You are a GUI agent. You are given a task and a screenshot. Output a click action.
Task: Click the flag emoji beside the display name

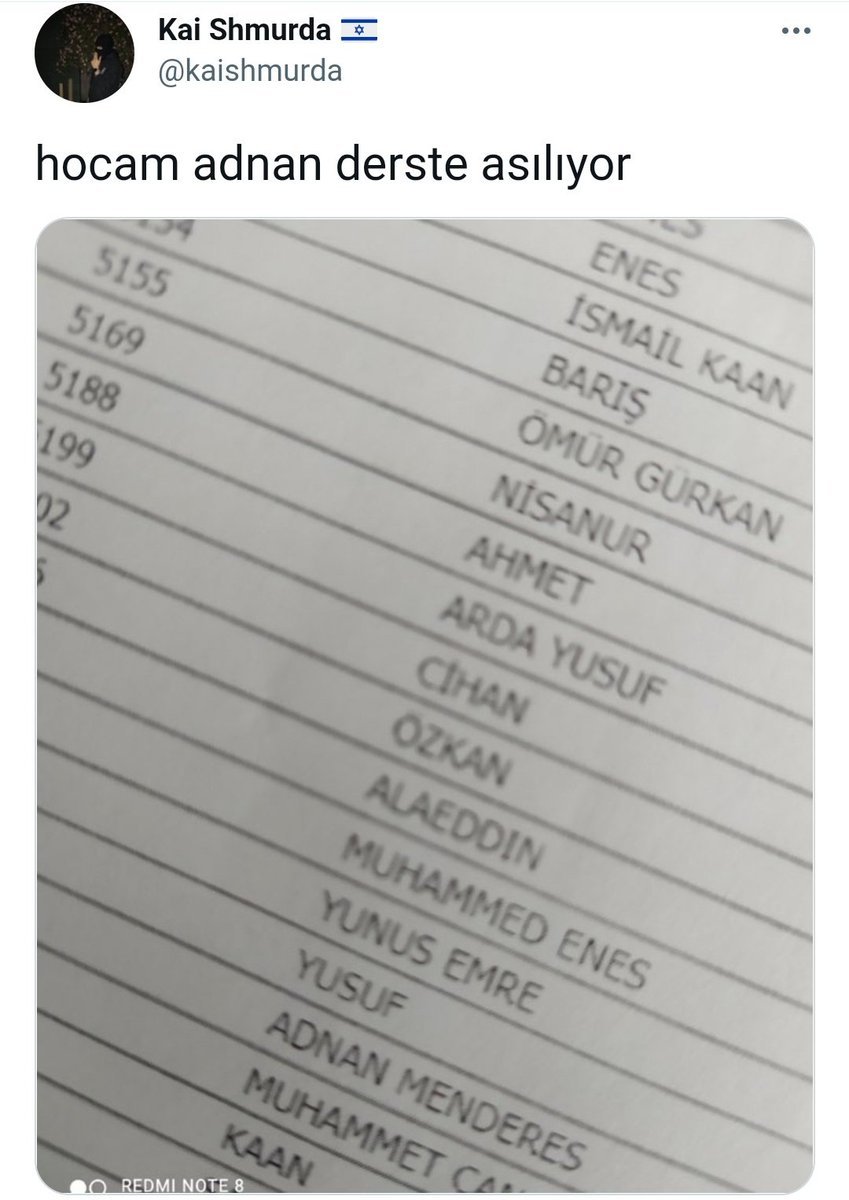pos(360,31)
